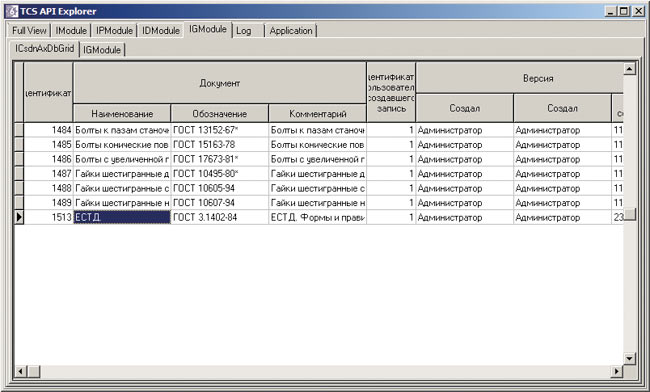Click the vertical scrollbar thumb
The width and height of the screenshot is (650, 392).
coord(630,214)
